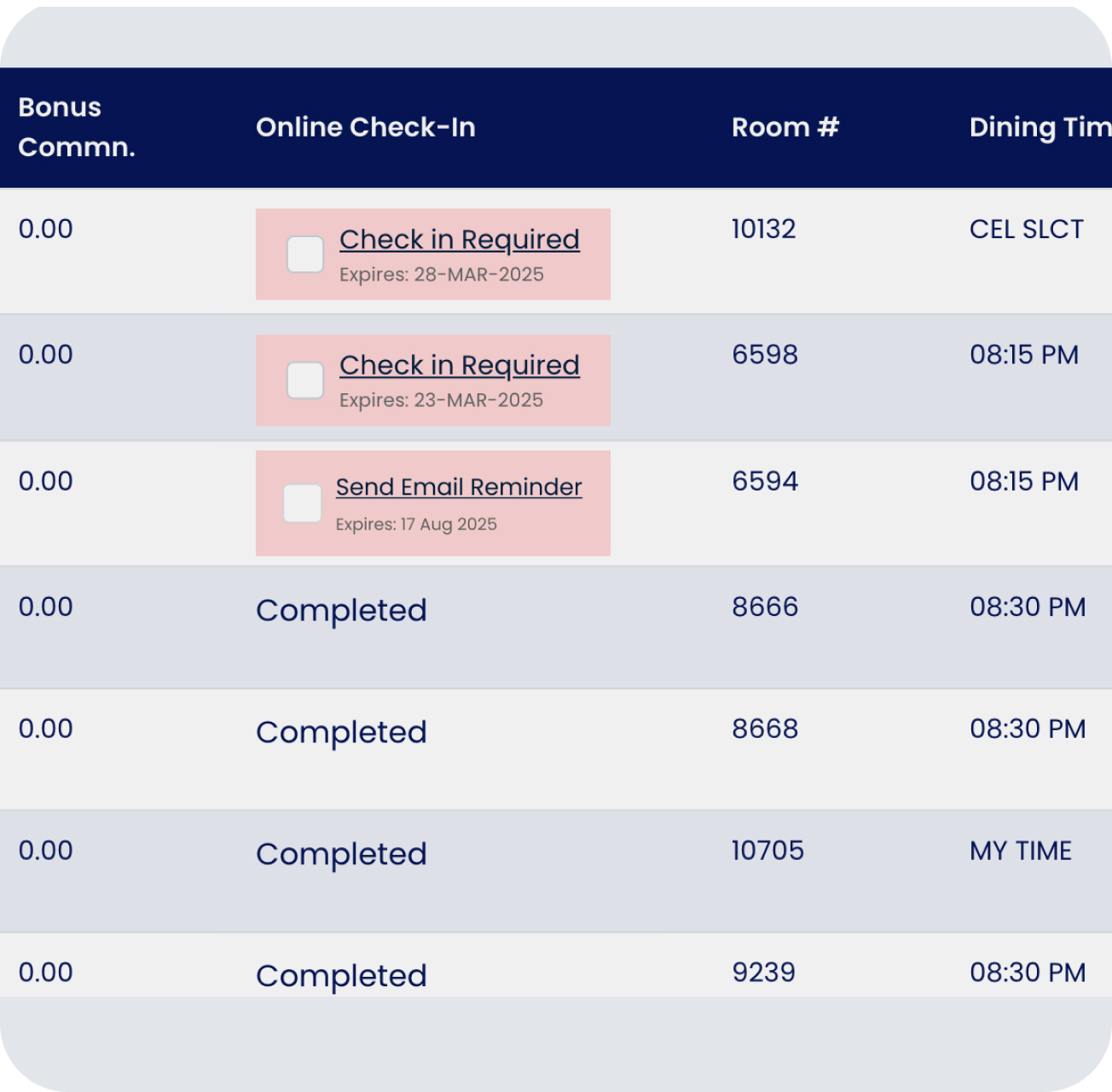1112x1092 pixels.
Task: Select the checkbox next to Send Email Reminder
Action: click(x=300, y=503)
